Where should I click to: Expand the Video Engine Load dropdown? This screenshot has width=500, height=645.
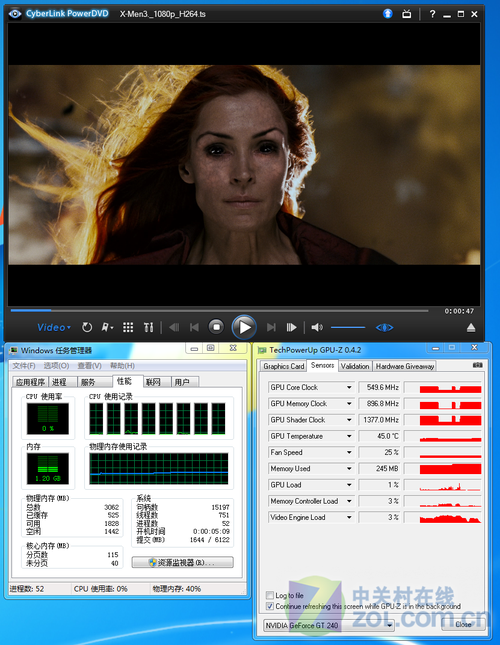point(349,517)
